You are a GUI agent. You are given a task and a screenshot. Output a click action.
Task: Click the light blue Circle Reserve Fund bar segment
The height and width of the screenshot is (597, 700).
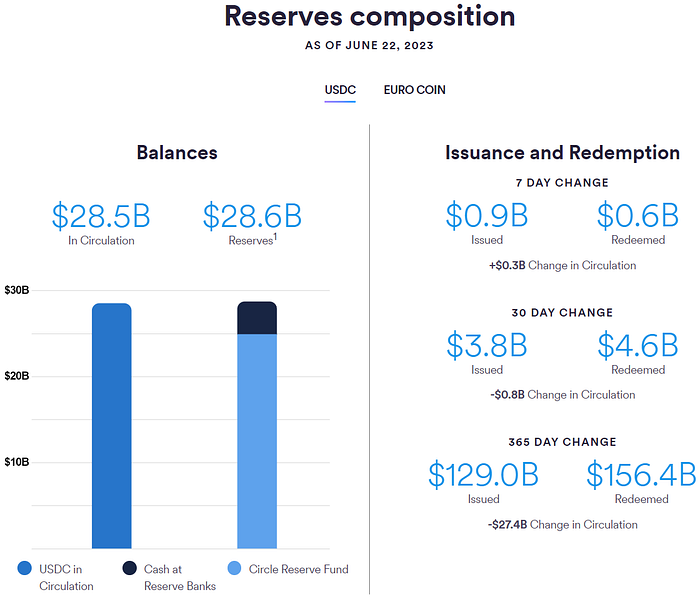coord(257,440)
